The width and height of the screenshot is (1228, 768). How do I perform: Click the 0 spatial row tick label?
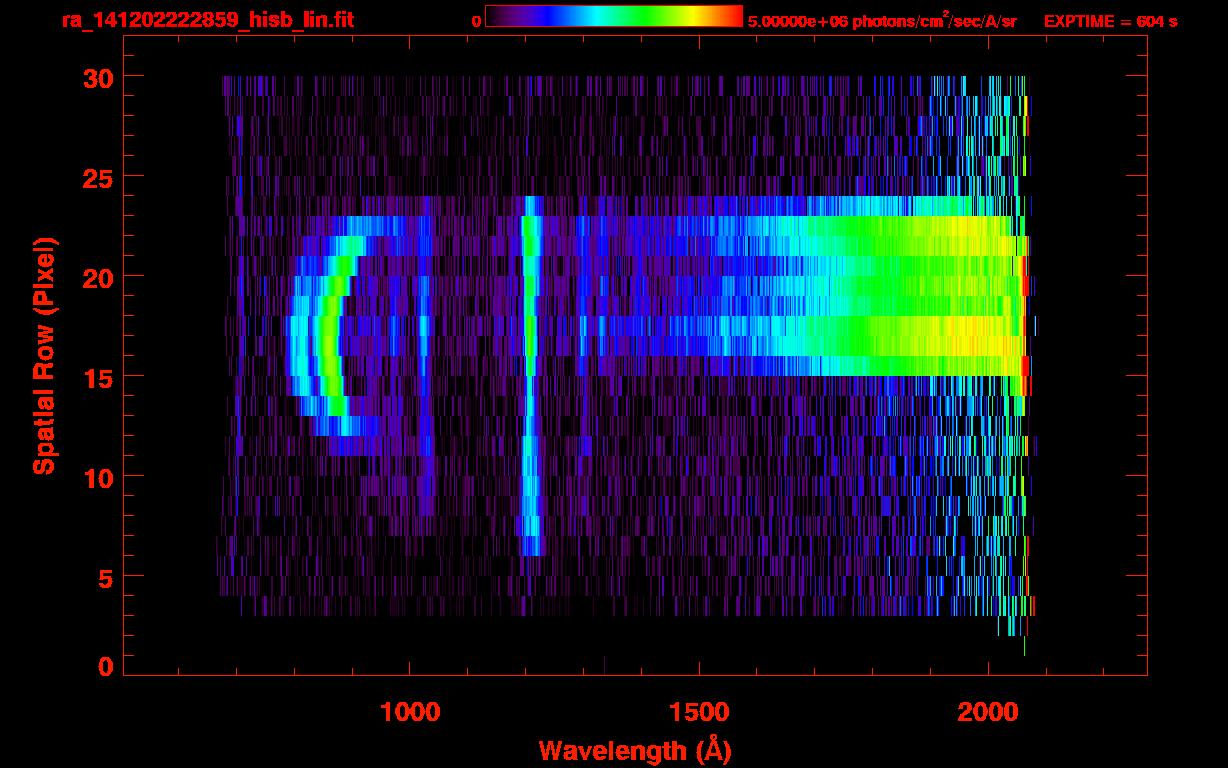click(106, 666)
